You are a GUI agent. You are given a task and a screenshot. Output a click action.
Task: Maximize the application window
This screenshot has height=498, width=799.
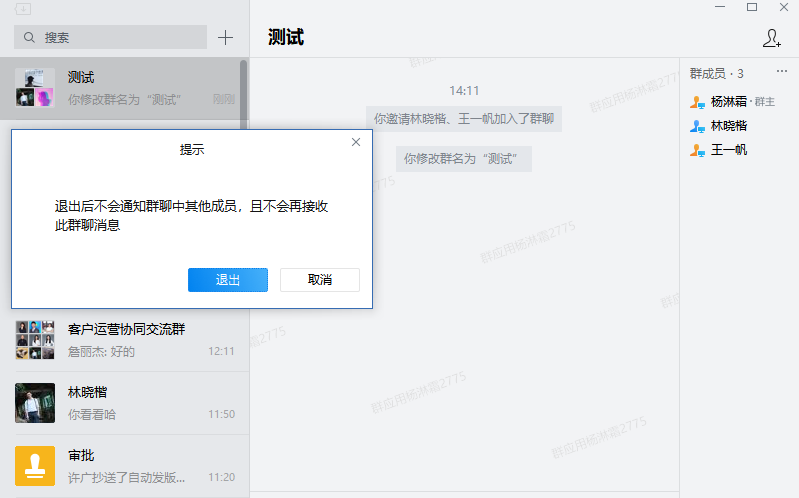752,7
